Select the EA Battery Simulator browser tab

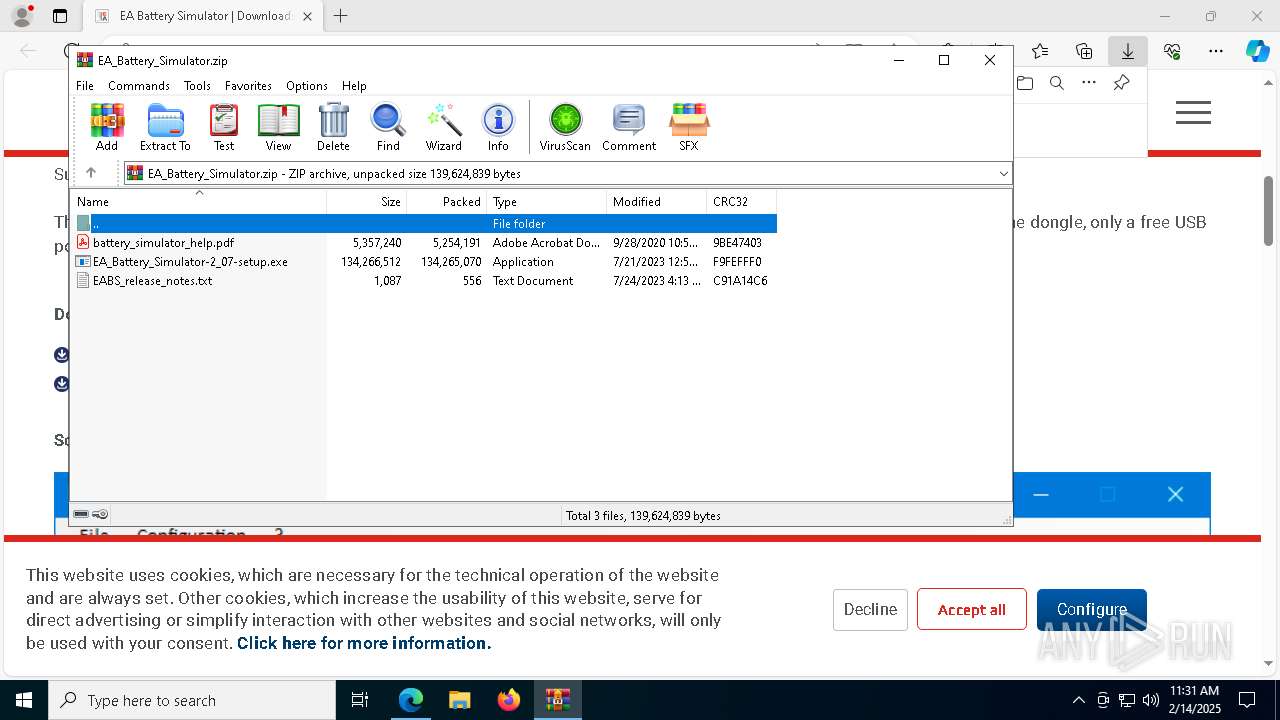tap(204, 16)
